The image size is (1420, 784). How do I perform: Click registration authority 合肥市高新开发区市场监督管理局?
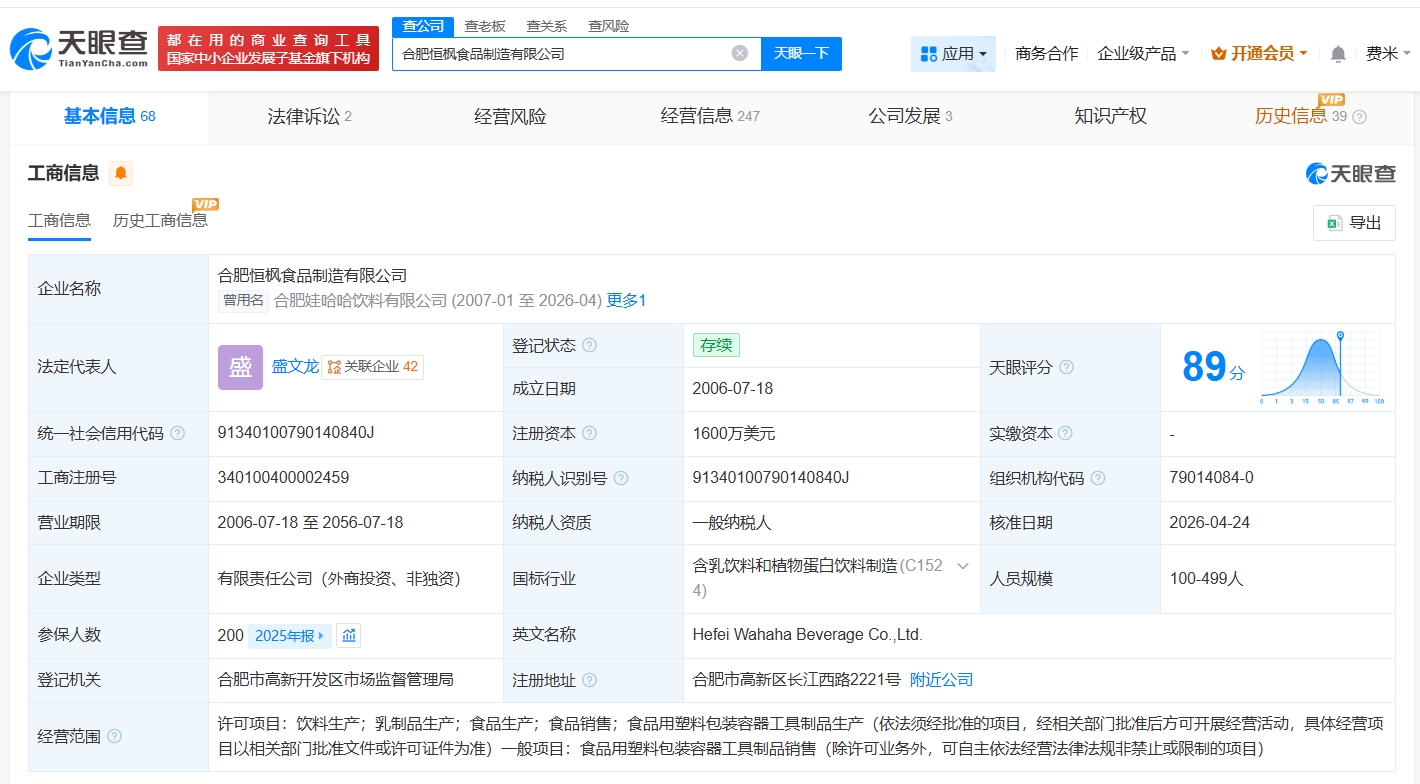(x=335, y=680)
